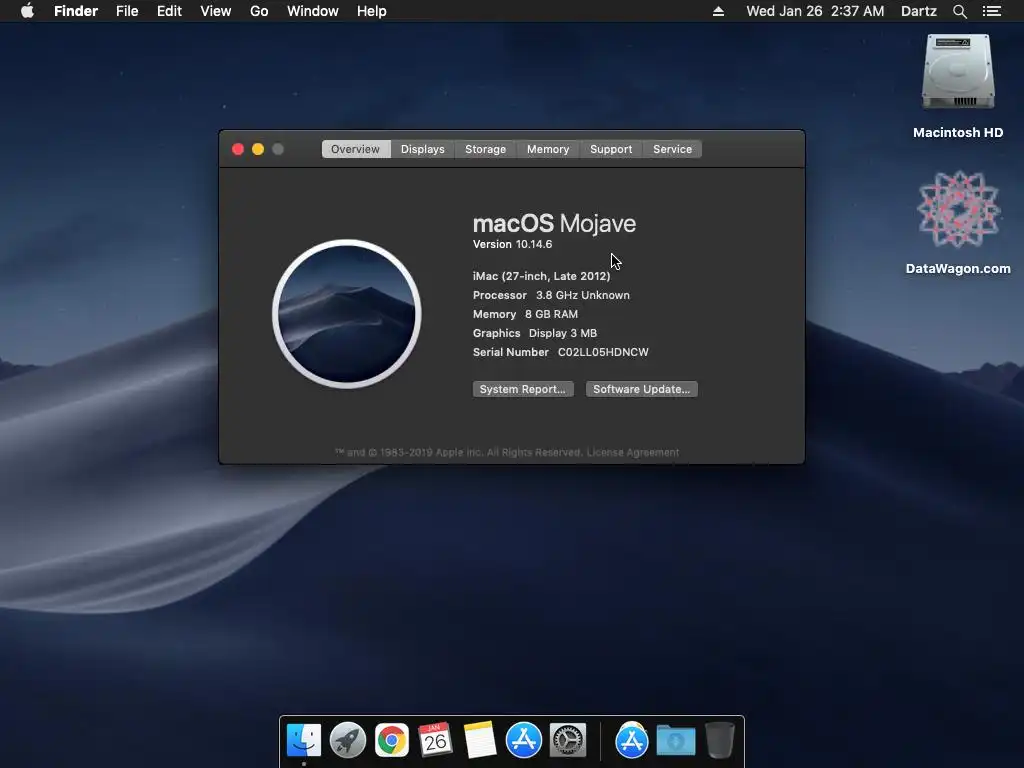Open the License Agreement link

[x=633, y=452]
